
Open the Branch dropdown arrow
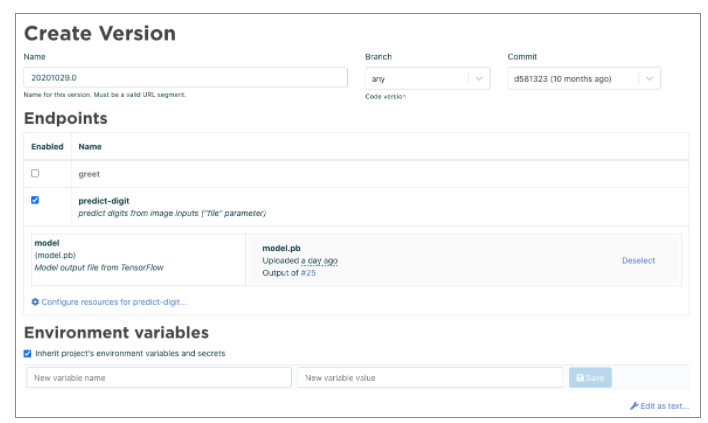pyautogui.click(x=479, y=79)
